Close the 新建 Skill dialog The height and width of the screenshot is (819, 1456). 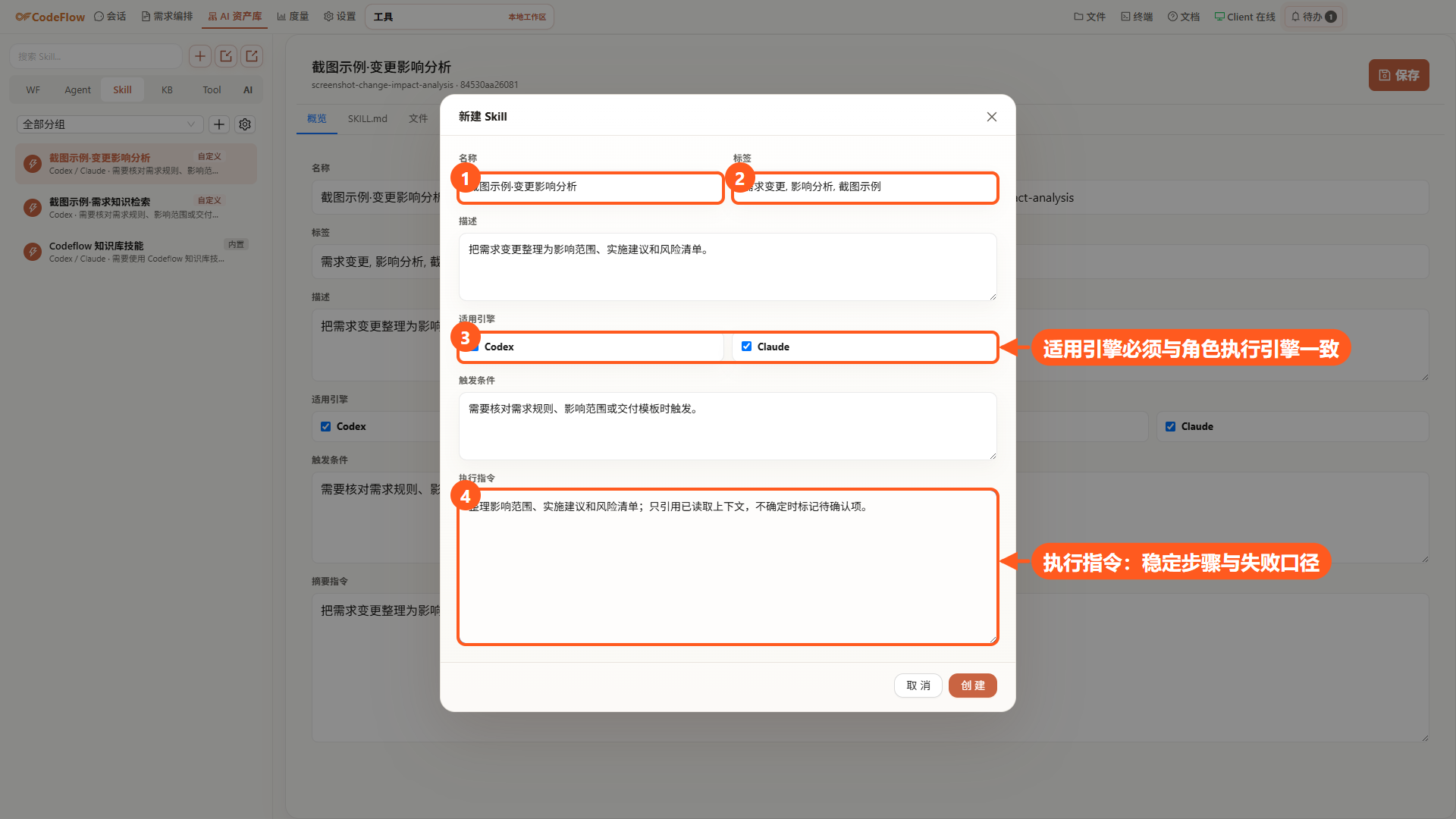(x=991, y=117)
